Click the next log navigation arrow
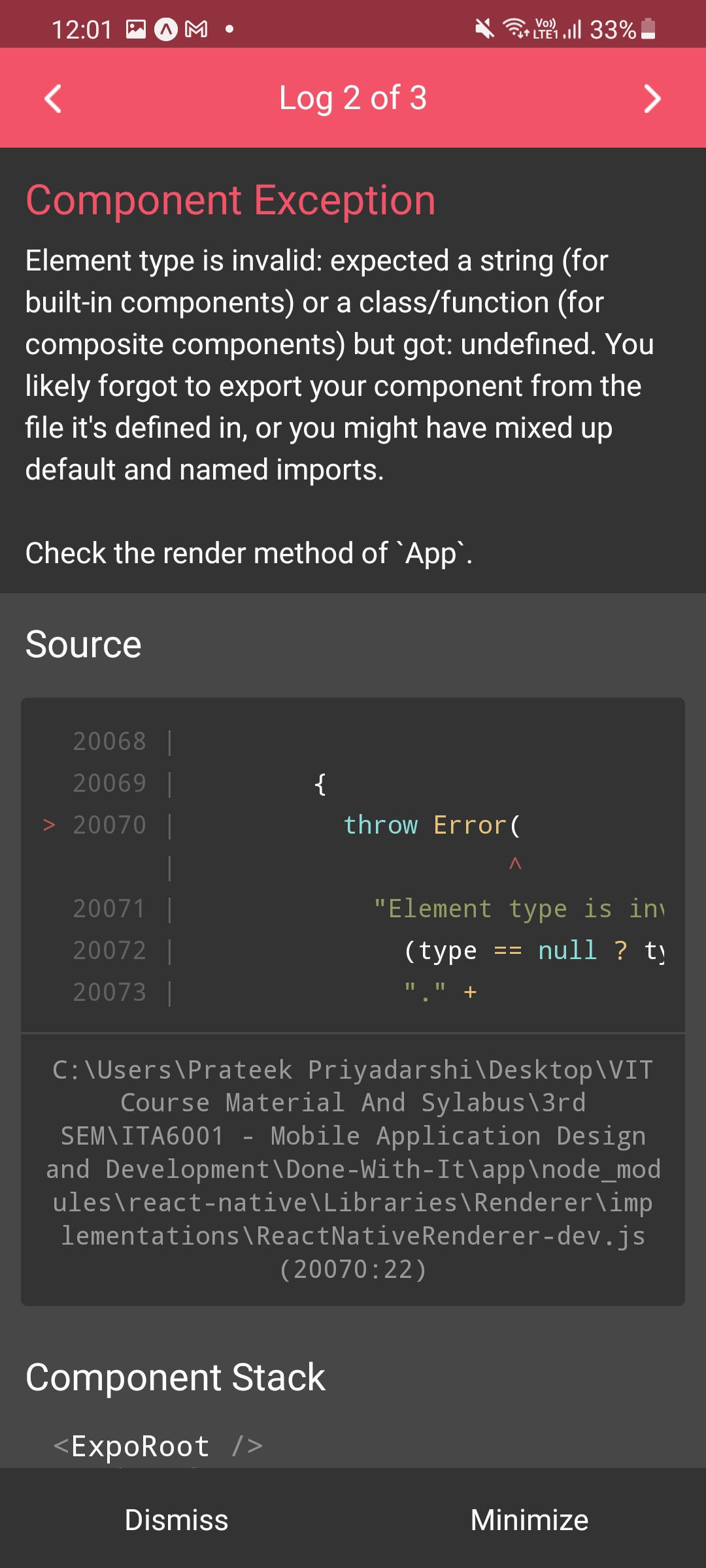The image size is (706, 1568). coord(652,98)
